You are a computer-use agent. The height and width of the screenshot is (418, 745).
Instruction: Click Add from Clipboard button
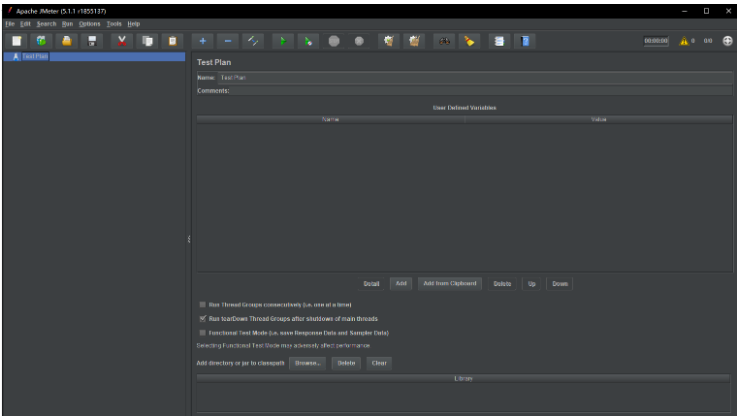click(450, 284)
